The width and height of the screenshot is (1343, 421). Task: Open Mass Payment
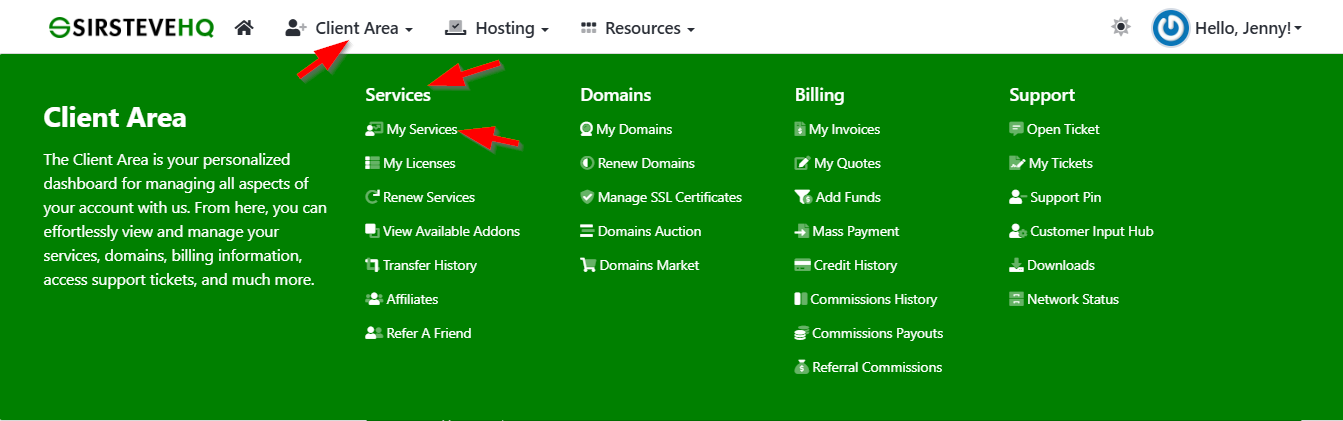[x=856, y=231]
